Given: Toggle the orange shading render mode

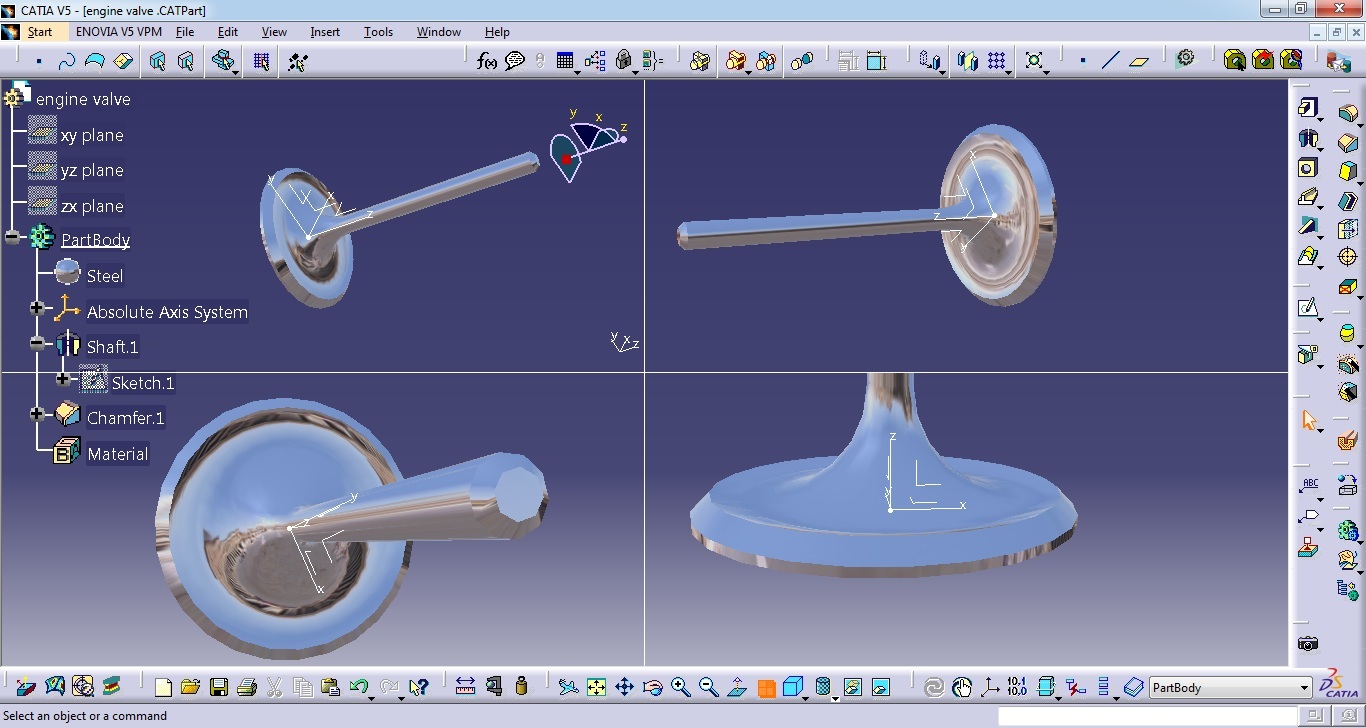Looking at the screenshot, I should [766, 688].
